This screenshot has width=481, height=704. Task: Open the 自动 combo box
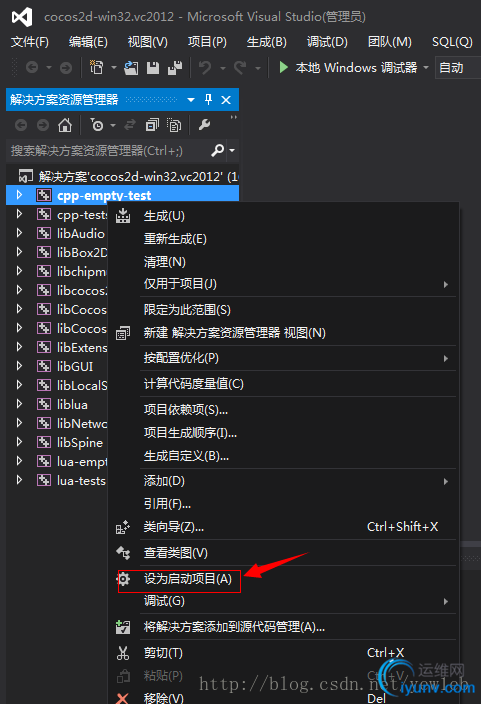(x=458, y=68)
